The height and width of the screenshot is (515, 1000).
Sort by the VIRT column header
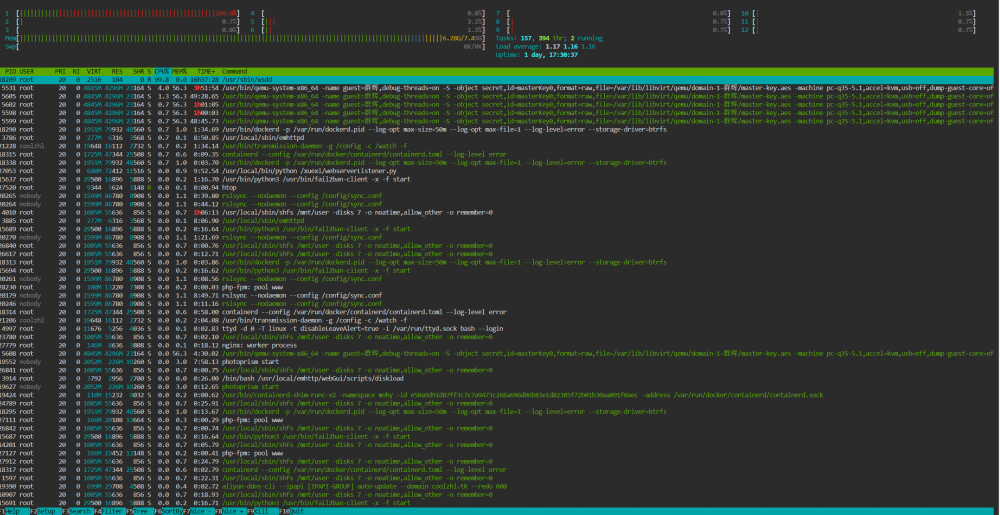click(94, 71)
